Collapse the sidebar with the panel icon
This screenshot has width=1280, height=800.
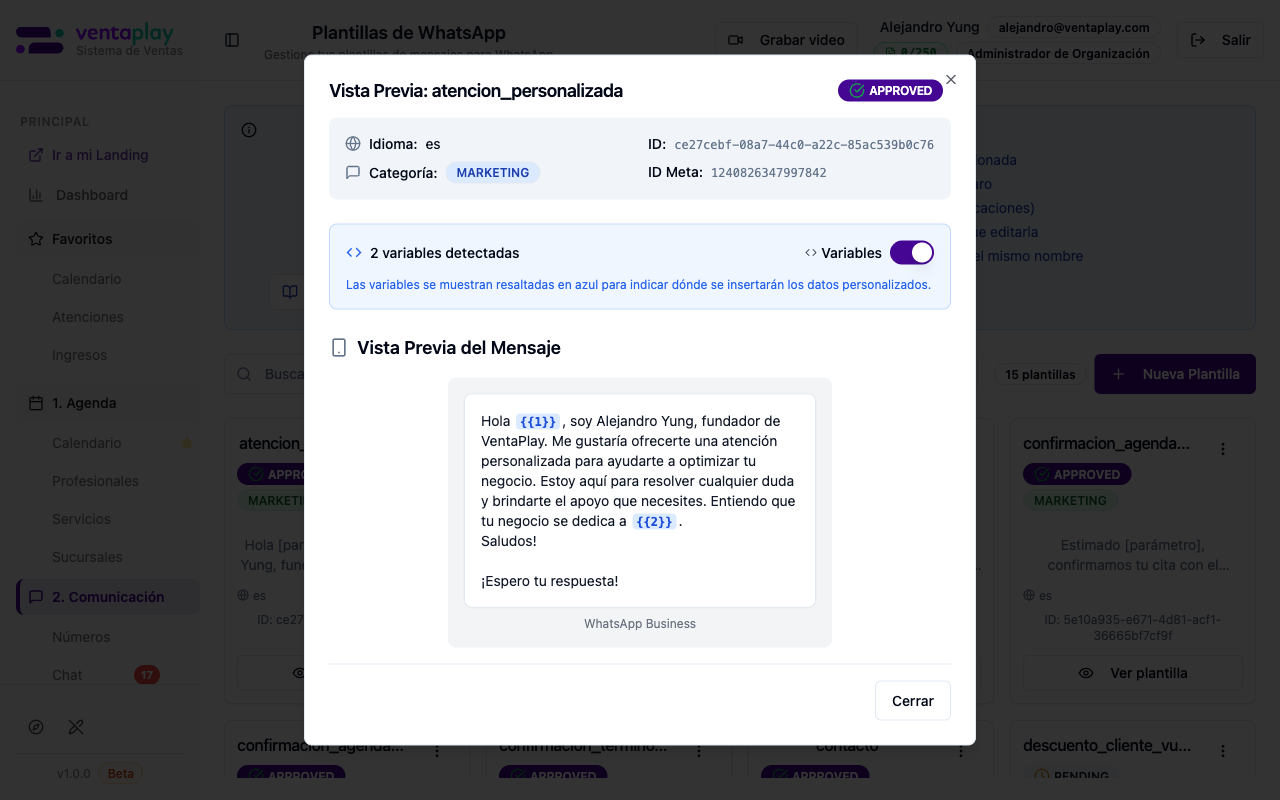(232, 40)
